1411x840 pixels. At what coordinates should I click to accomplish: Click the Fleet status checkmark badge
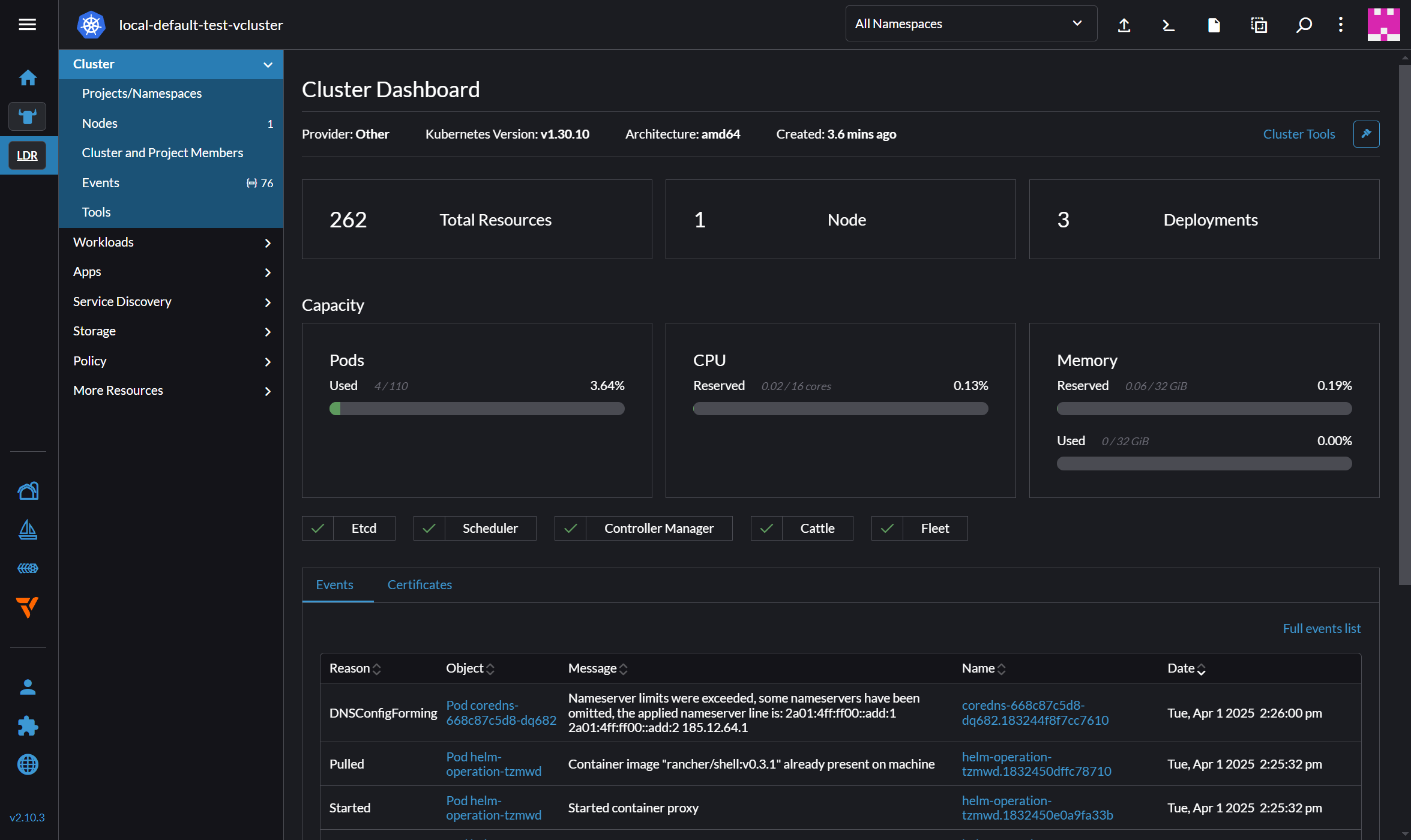point(887,529)
